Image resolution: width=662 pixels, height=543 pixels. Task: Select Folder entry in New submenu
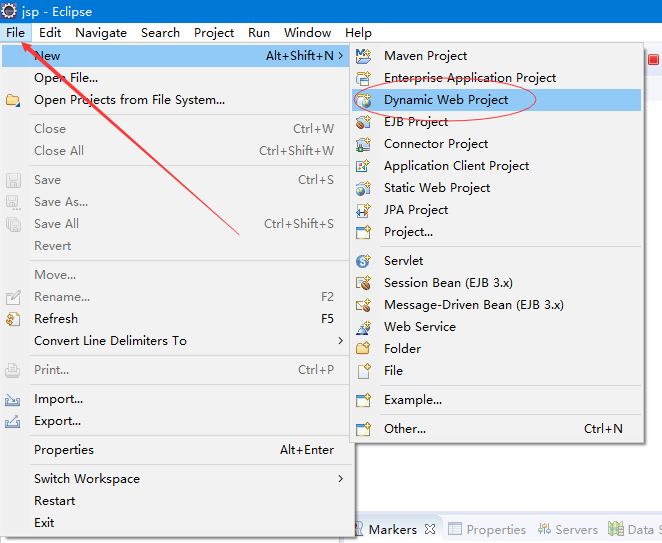point(496,349)
